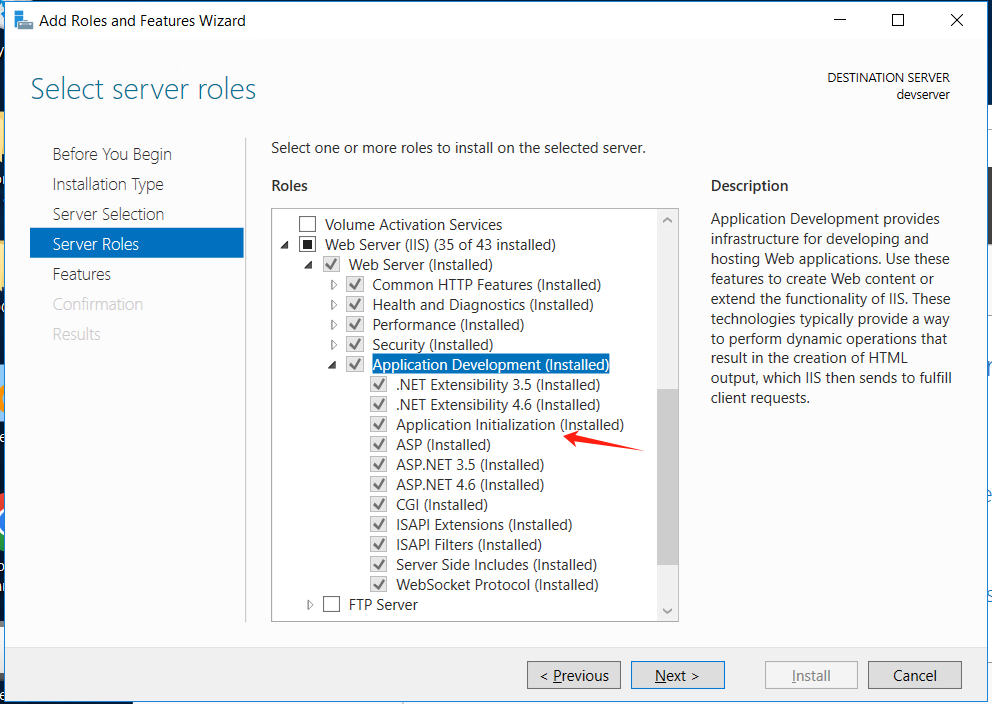Select the Server Roles step
The width and height of the screenshot is (992, 704).
[x=137, y=244]
